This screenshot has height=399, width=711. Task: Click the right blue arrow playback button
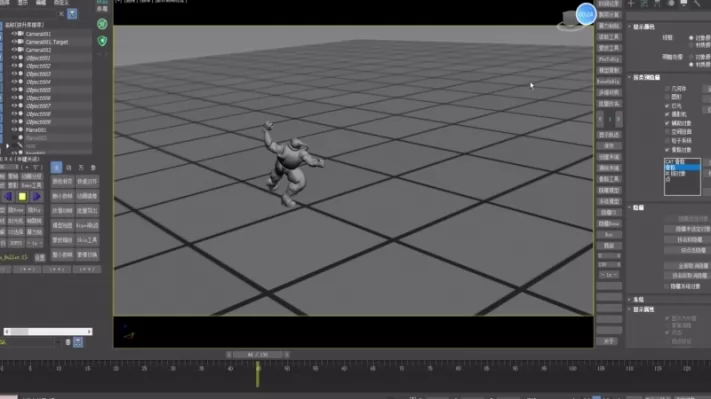point(36,197)
